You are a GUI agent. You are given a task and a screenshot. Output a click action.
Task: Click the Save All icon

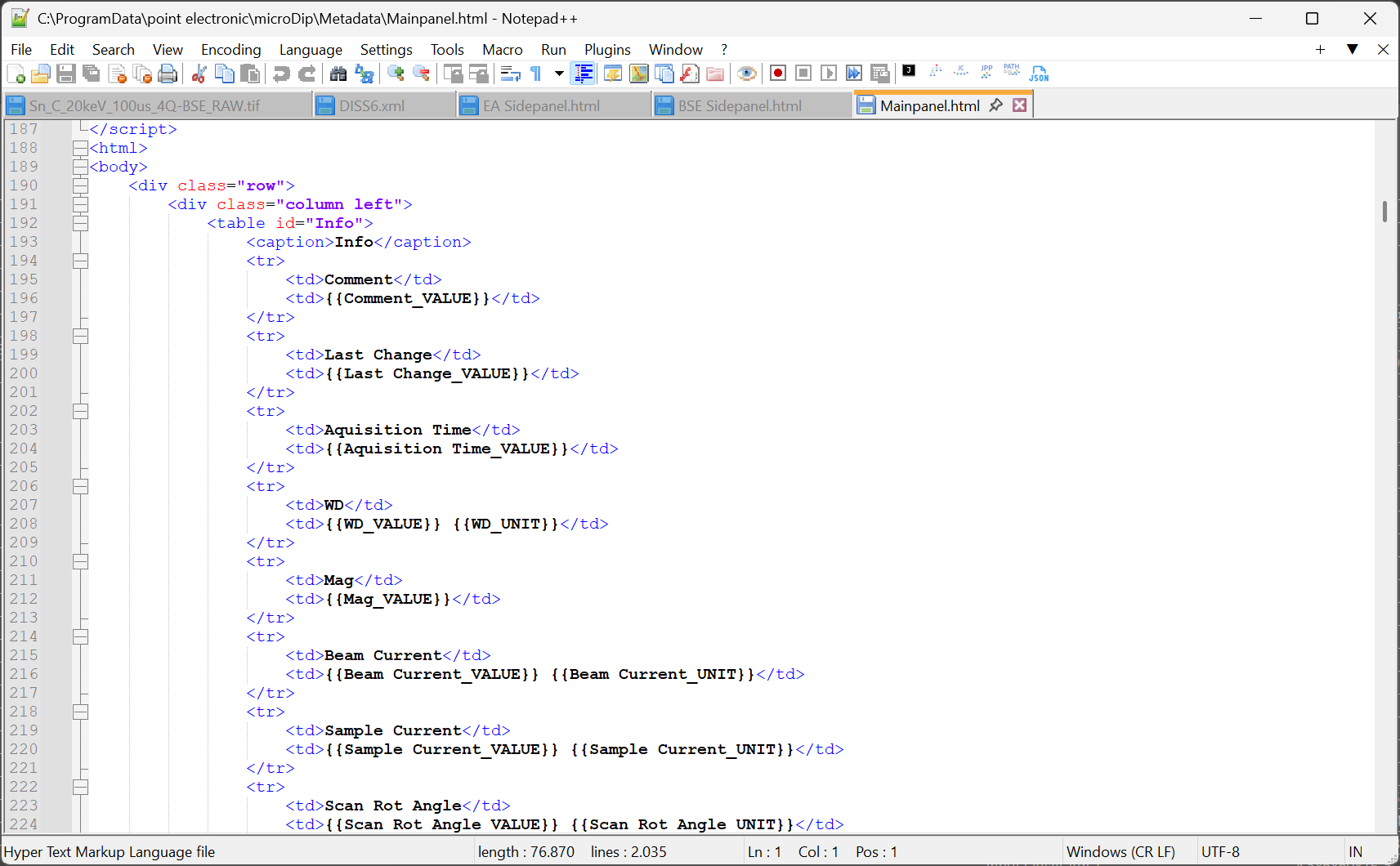[x=92, y=74]
